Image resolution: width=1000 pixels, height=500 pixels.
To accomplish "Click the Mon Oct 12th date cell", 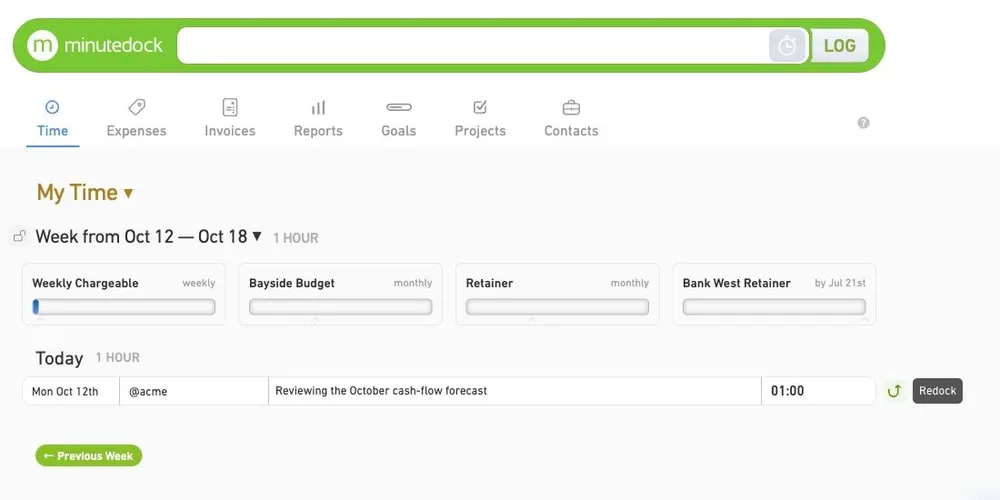I will (71, 391).
